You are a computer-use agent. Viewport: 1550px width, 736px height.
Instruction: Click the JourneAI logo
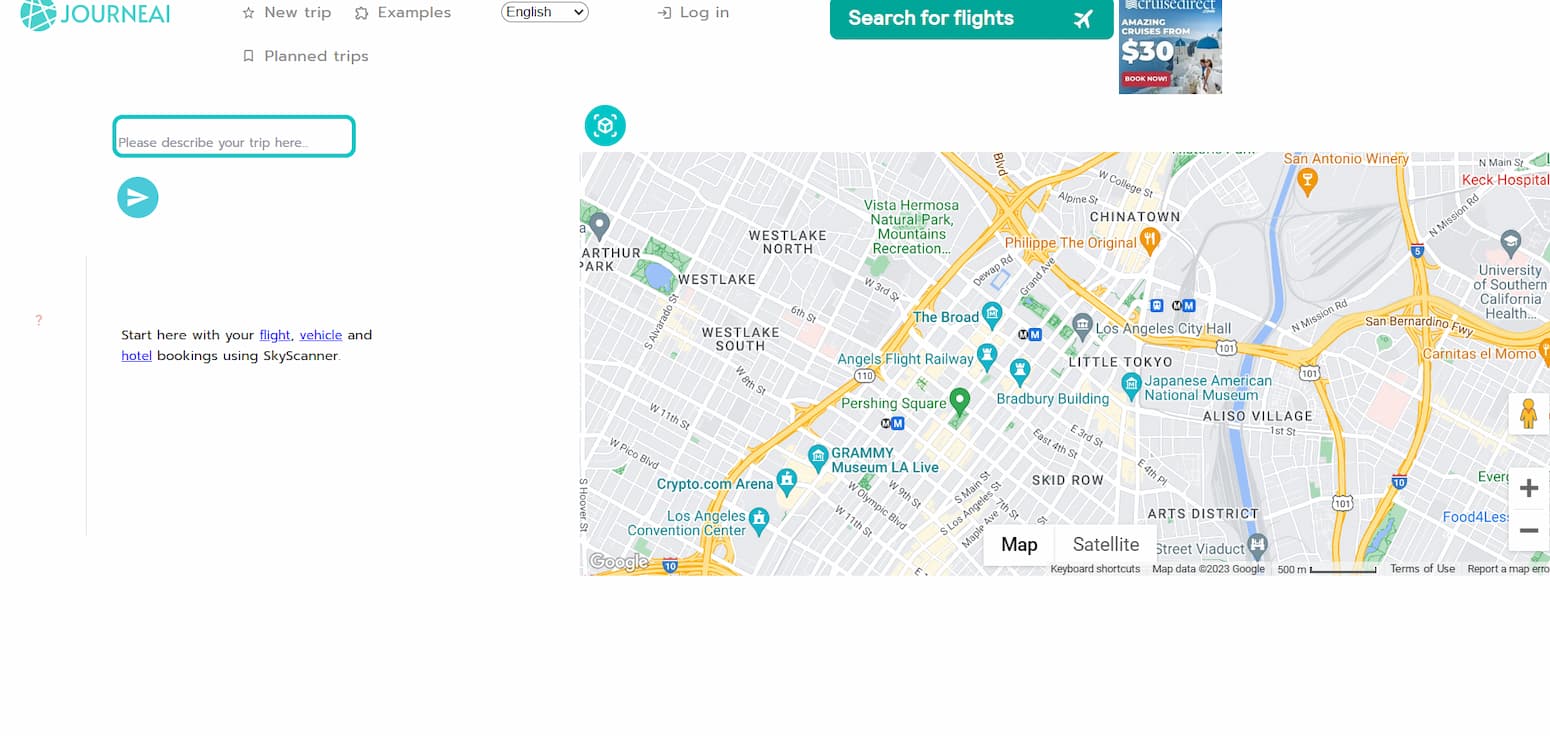coord(95,14)
